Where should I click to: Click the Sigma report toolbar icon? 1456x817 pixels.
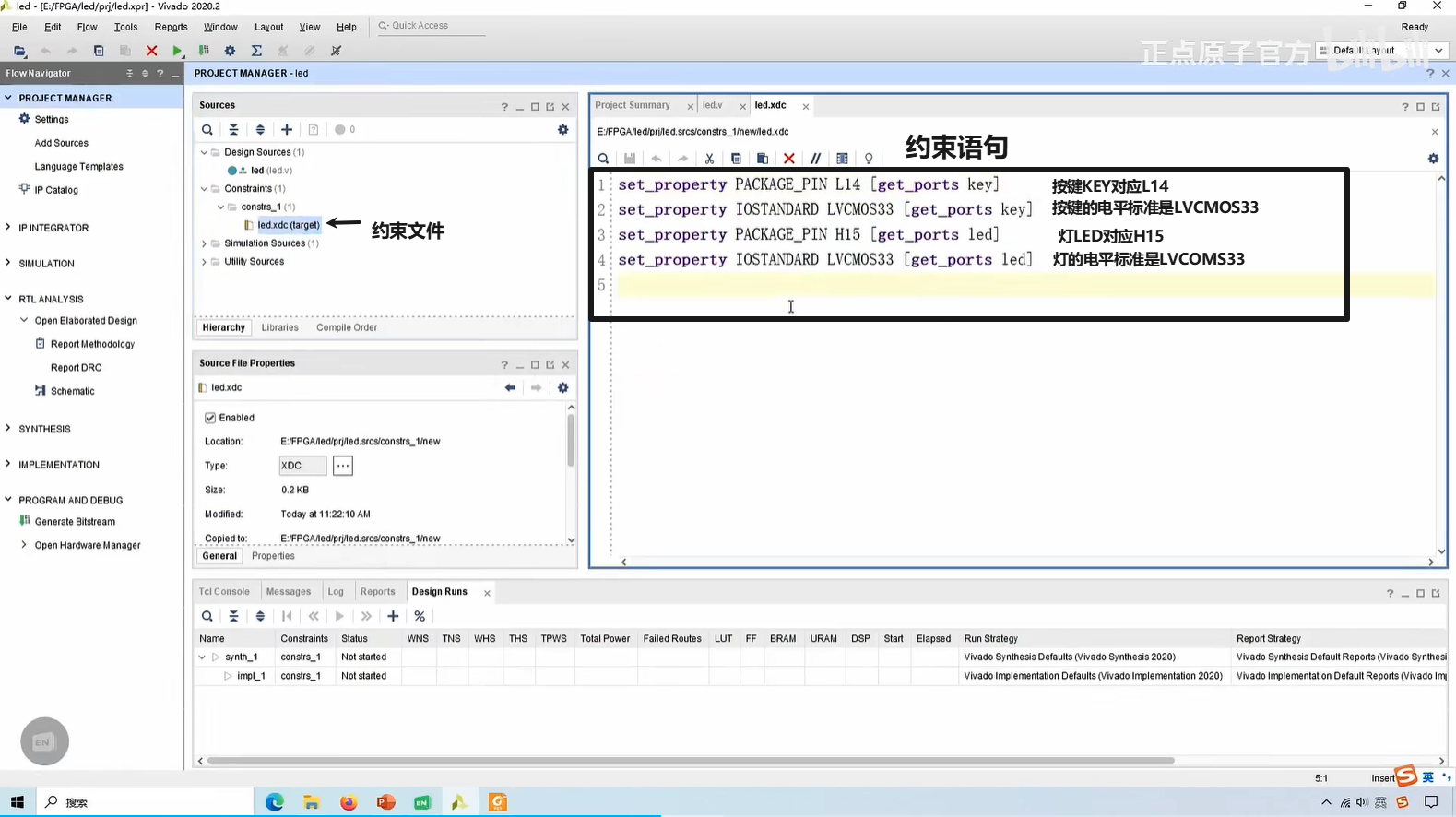pos(256,51)
